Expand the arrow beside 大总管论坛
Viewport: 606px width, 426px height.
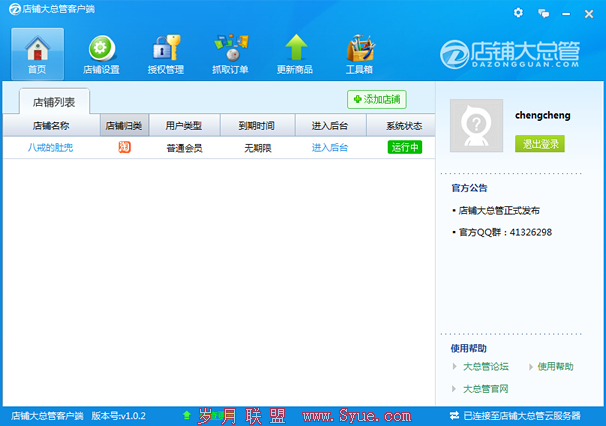454,366
